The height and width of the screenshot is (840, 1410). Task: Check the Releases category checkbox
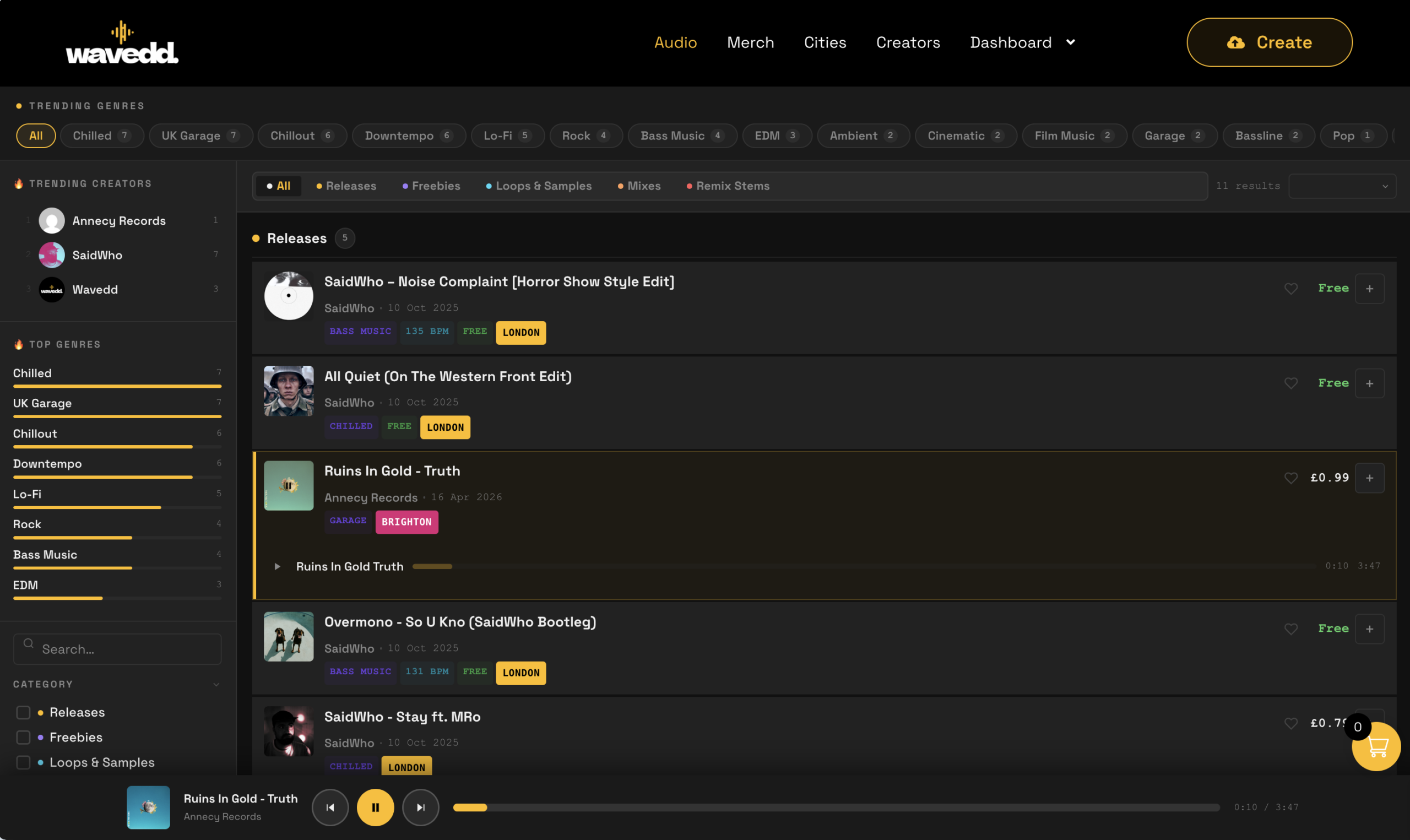pos(23,712)
